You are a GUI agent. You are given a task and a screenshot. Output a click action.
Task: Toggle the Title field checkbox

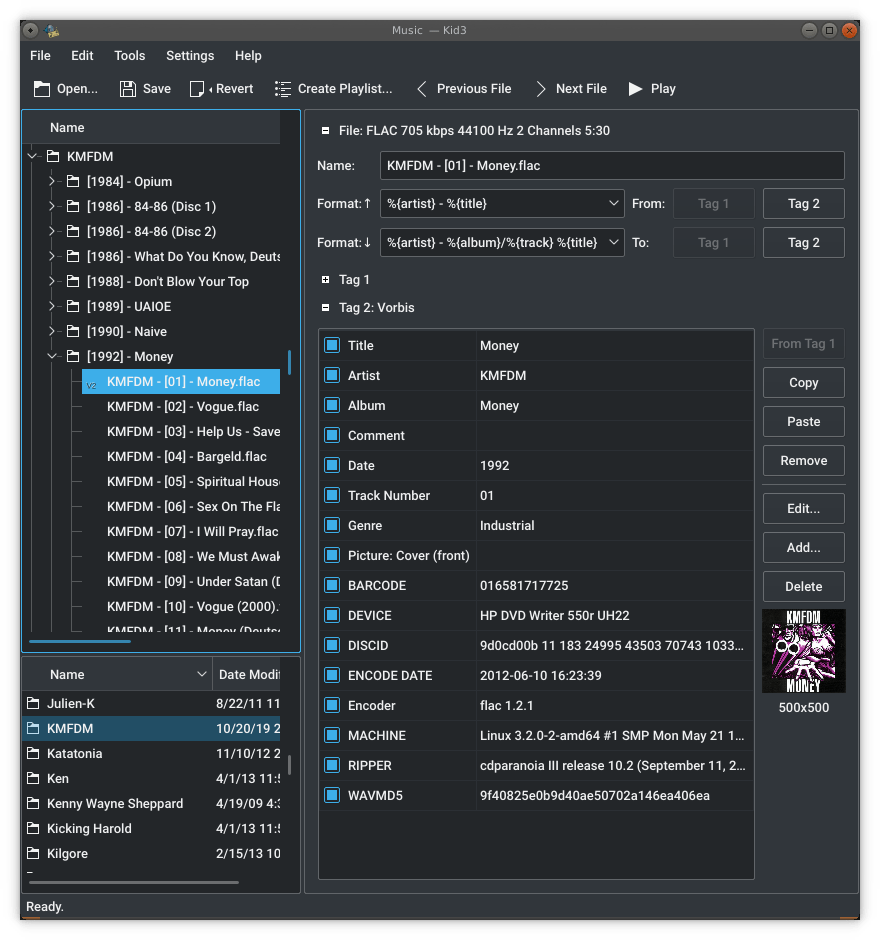(x=332, y=345)
